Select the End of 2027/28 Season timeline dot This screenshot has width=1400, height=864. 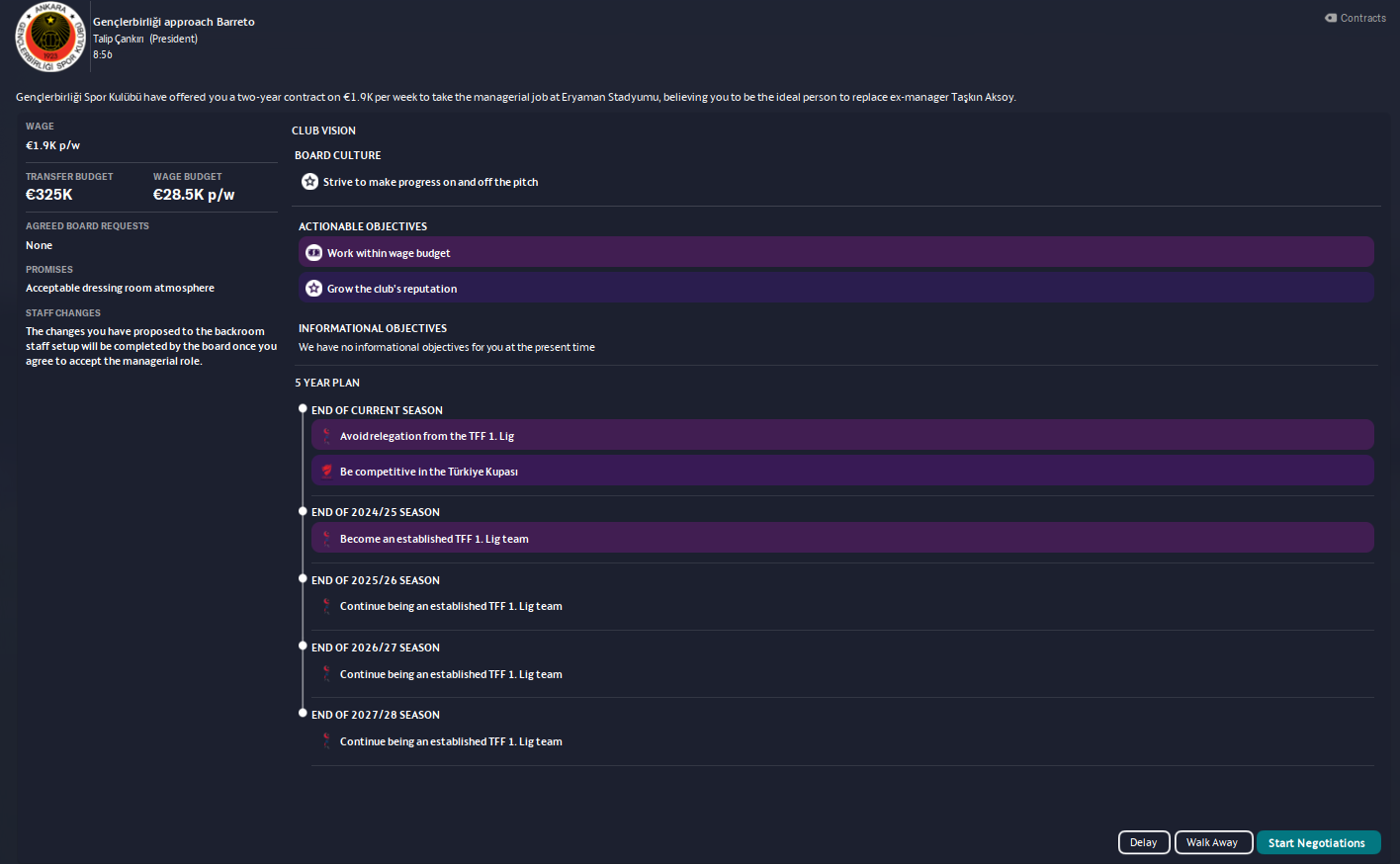tap(303, 713)
